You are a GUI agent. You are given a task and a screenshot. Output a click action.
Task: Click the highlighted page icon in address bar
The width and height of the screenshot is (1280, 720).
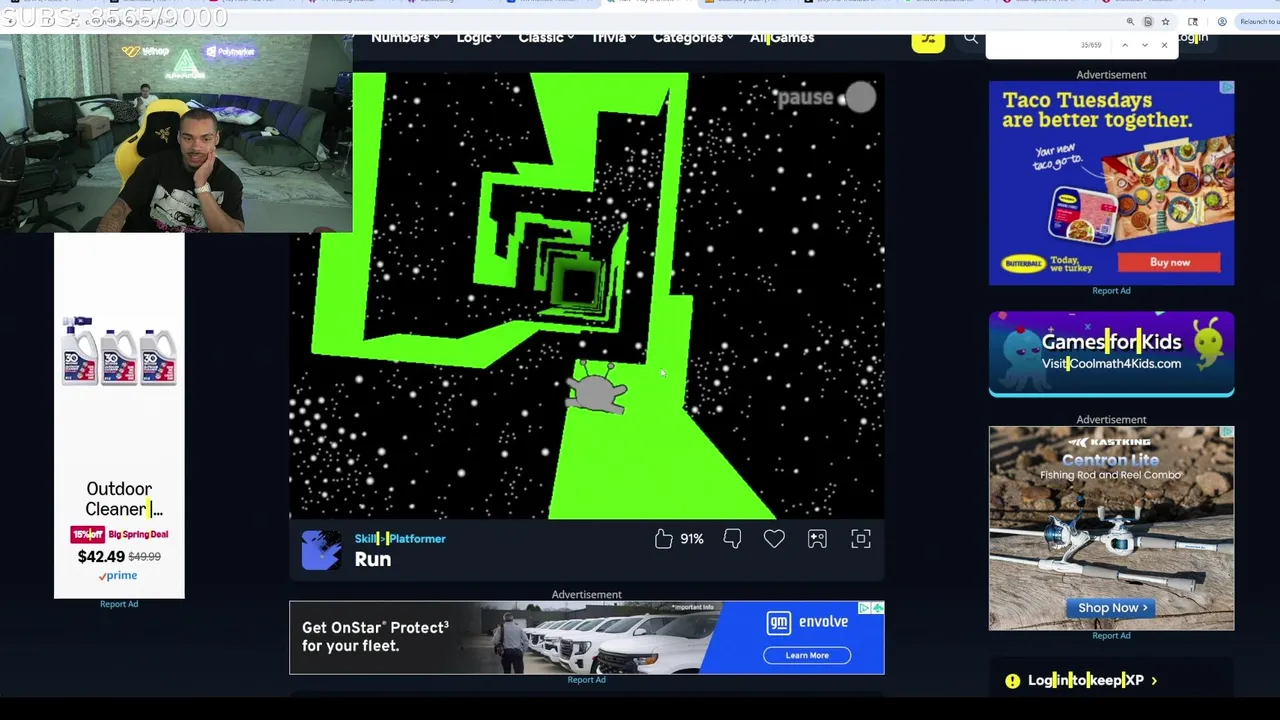point(1148,21)
